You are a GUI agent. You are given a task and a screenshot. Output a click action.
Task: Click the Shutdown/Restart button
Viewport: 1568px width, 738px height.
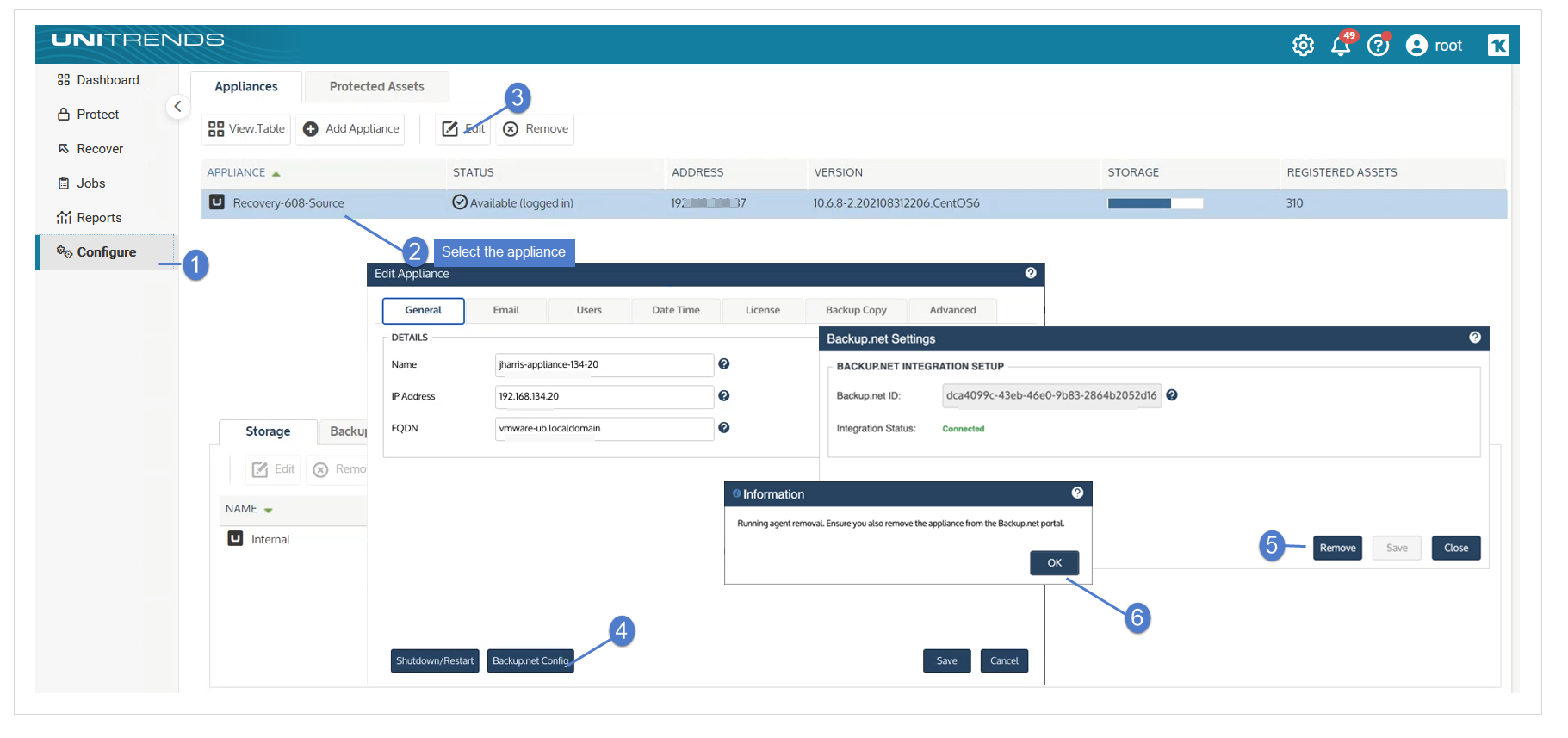coord(435,660)
